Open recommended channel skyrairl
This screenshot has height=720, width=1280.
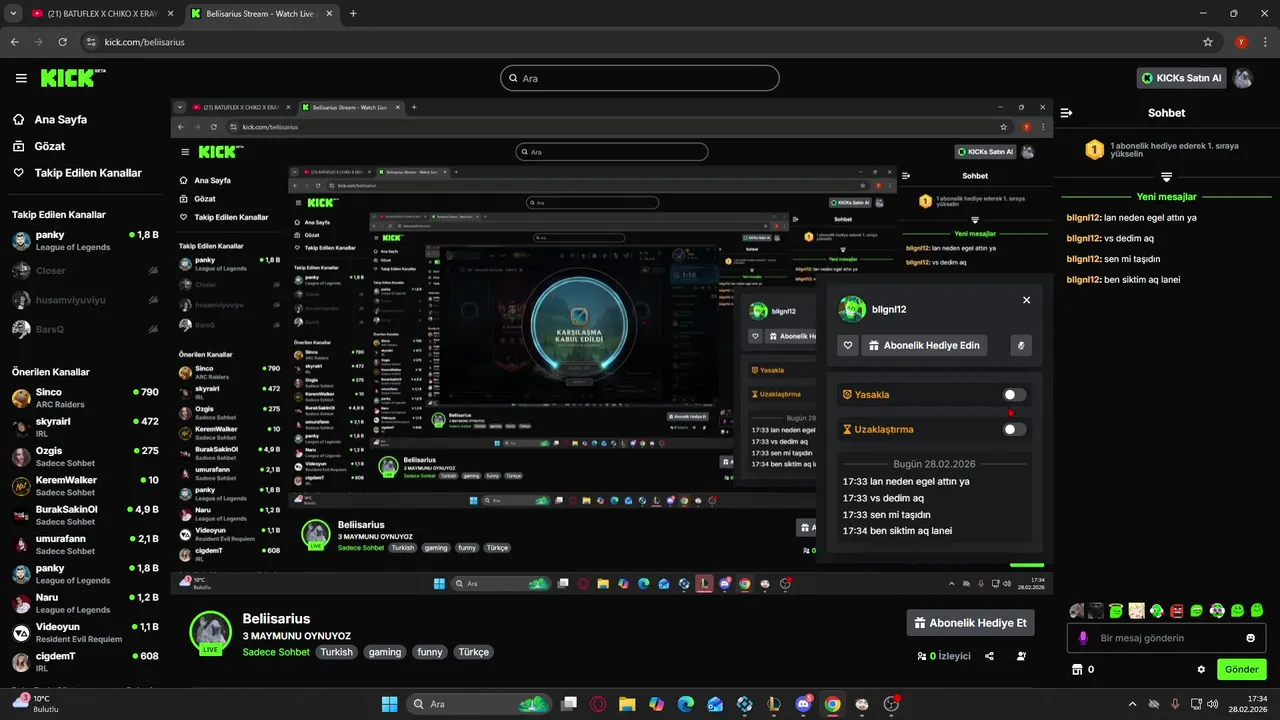[85, 427]
